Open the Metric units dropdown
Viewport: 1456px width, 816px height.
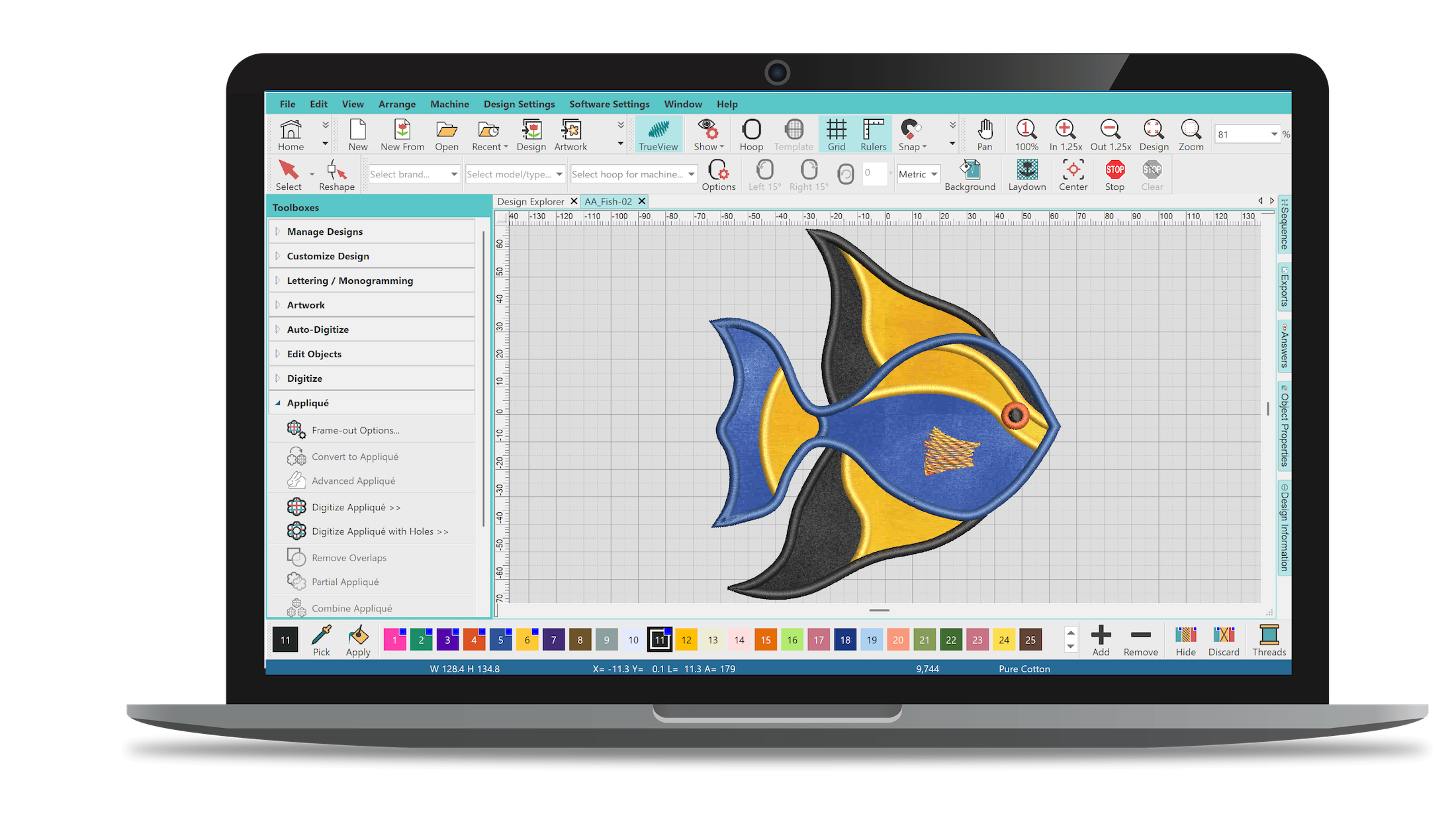tap(919, 174)
